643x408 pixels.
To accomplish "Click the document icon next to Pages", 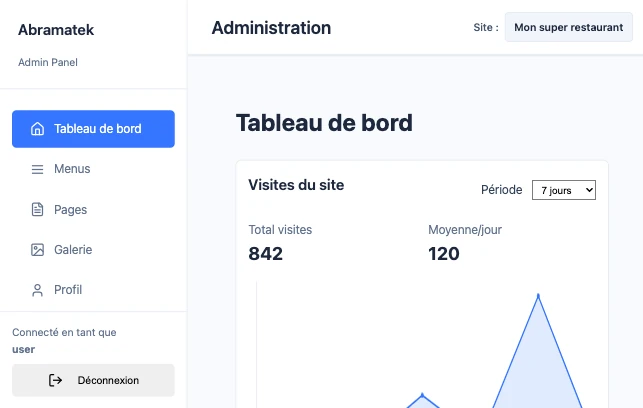I will pyautogui.click(x=38, y=210).
